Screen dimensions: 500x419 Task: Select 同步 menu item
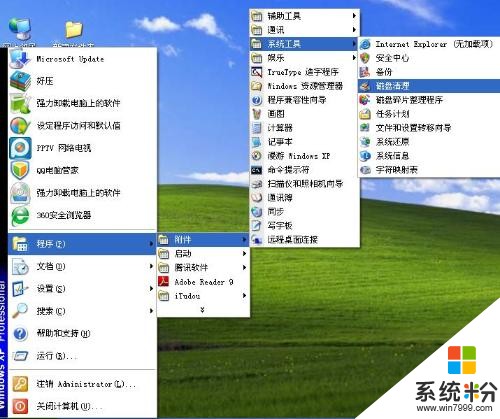[304, 212]
